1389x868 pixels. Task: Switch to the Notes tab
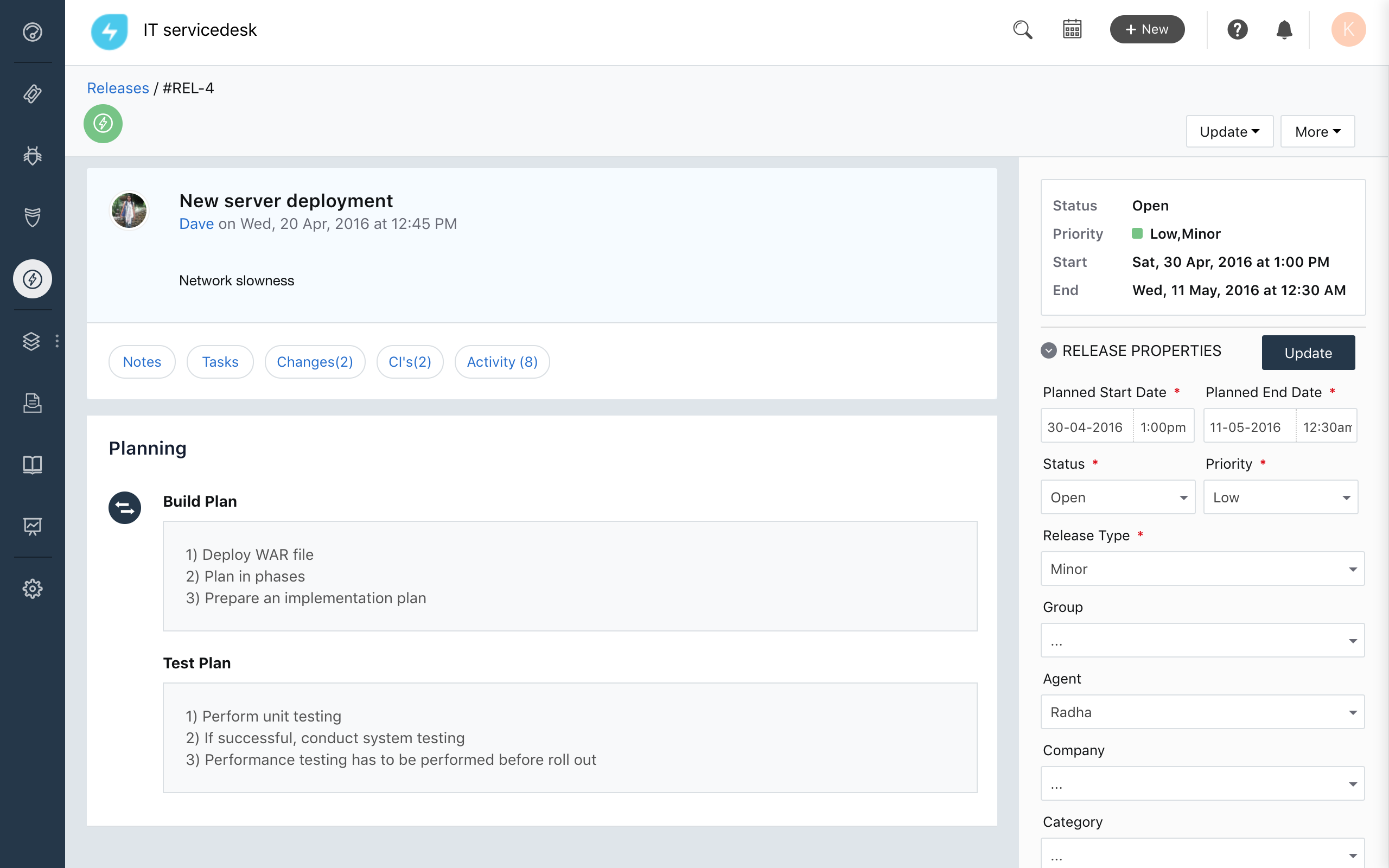142,362
